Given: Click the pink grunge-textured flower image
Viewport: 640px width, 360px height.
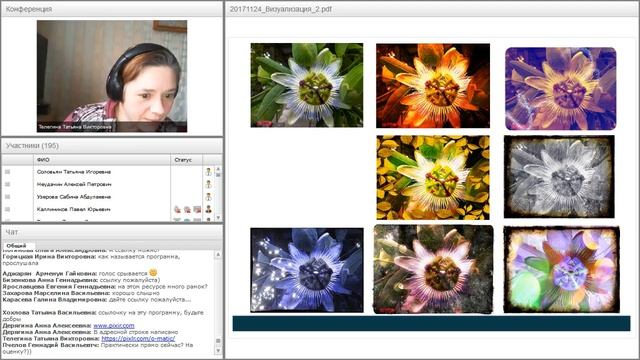Looking at the screenshot, I should click(433, 269).
